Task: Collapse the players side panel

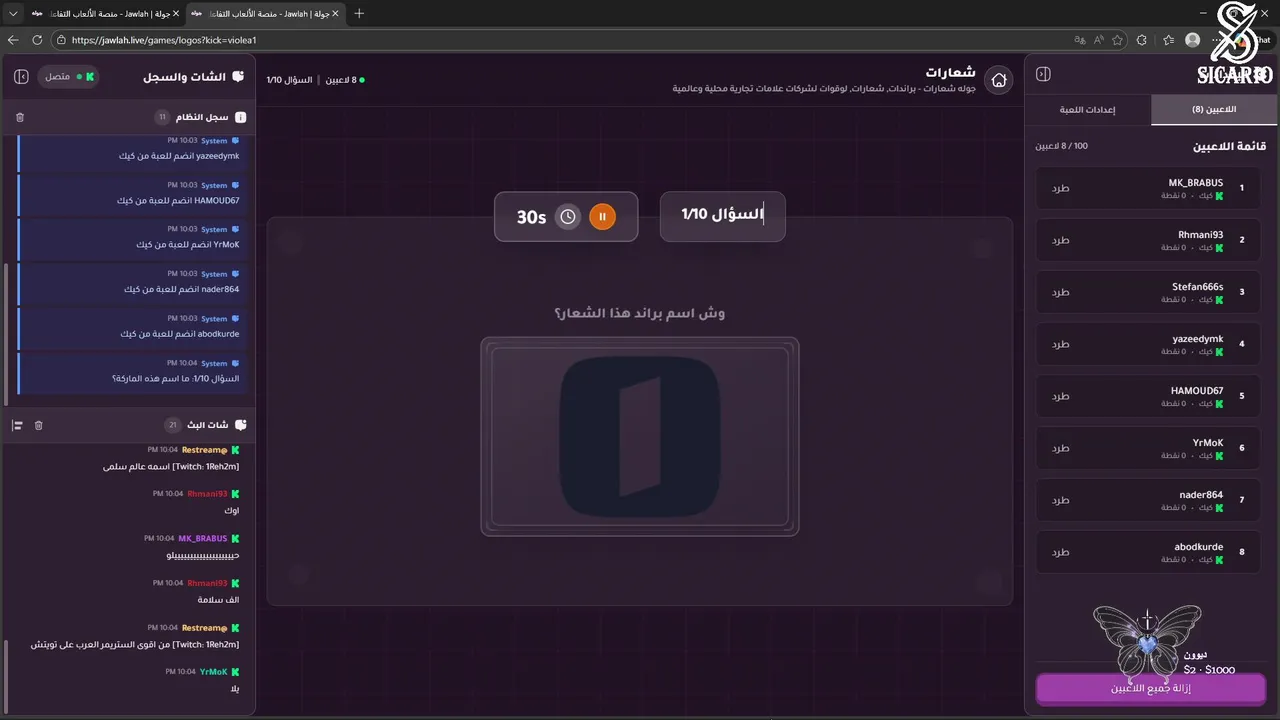Action: pos(1043,75)
